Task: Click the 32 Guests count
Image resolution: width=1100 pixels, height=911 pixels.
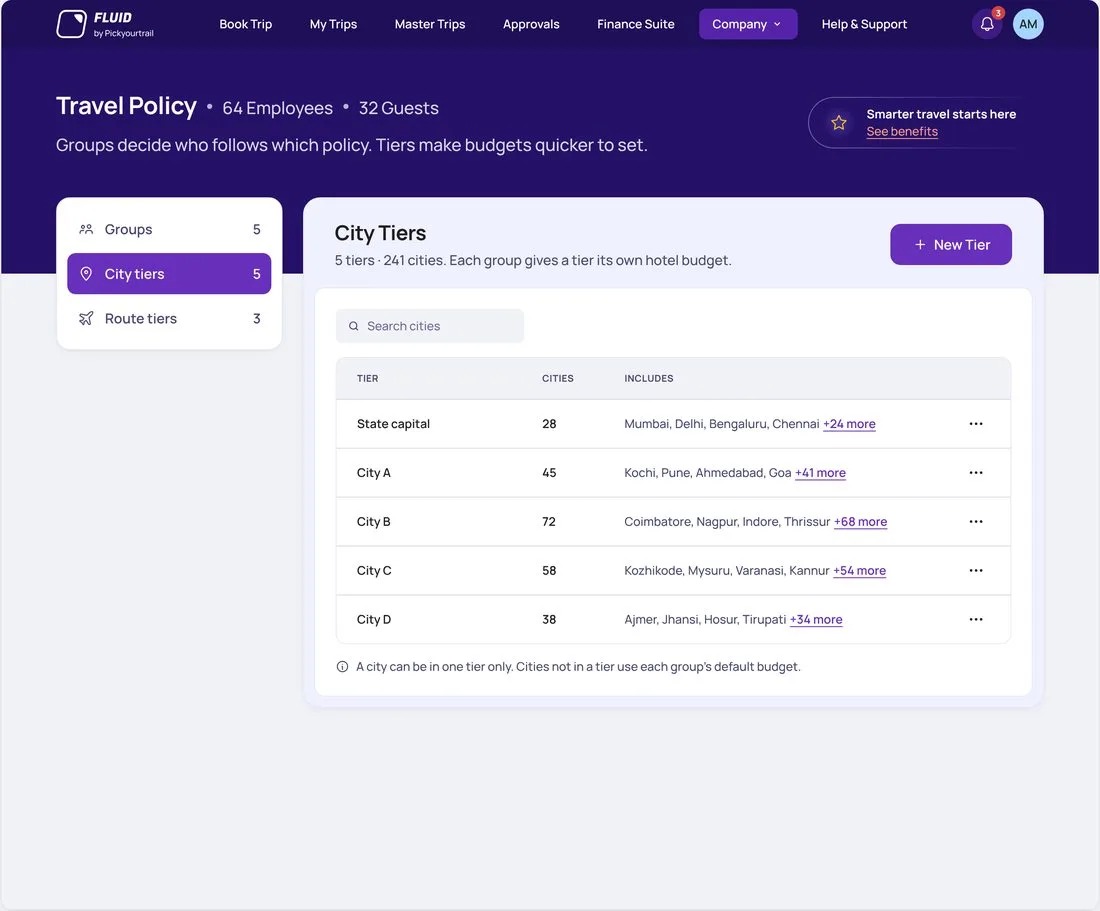Action: 398,108
